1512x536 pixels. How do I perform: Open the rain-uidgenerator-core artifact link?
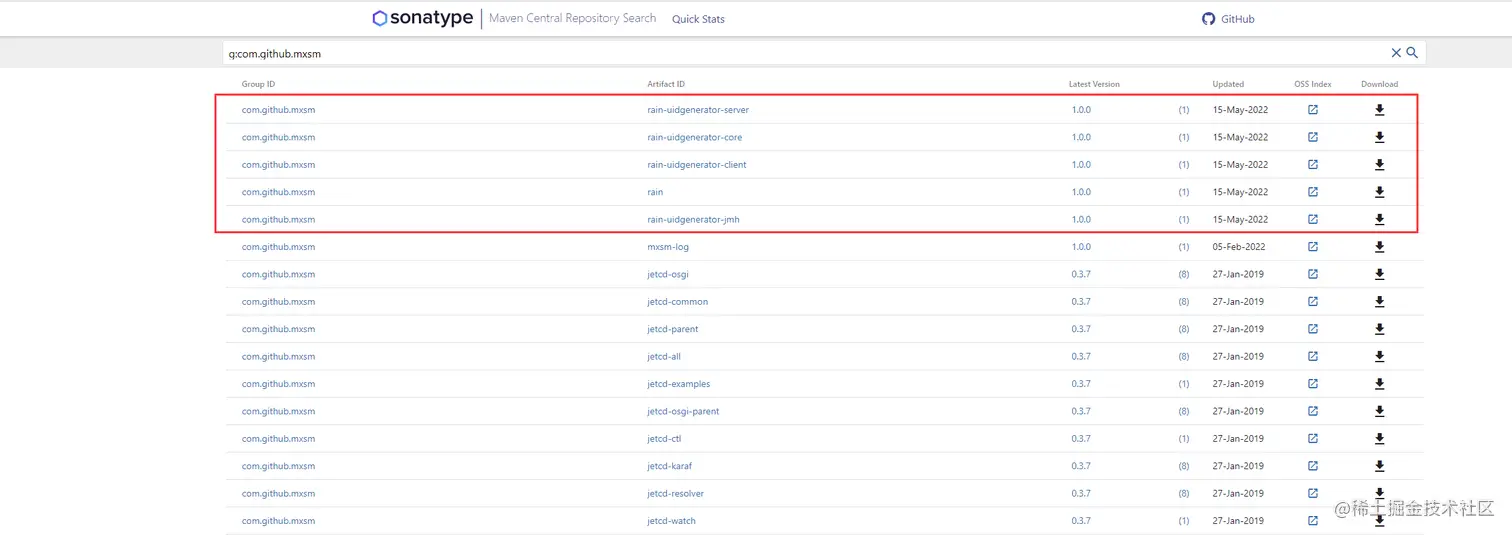[695, 137]
